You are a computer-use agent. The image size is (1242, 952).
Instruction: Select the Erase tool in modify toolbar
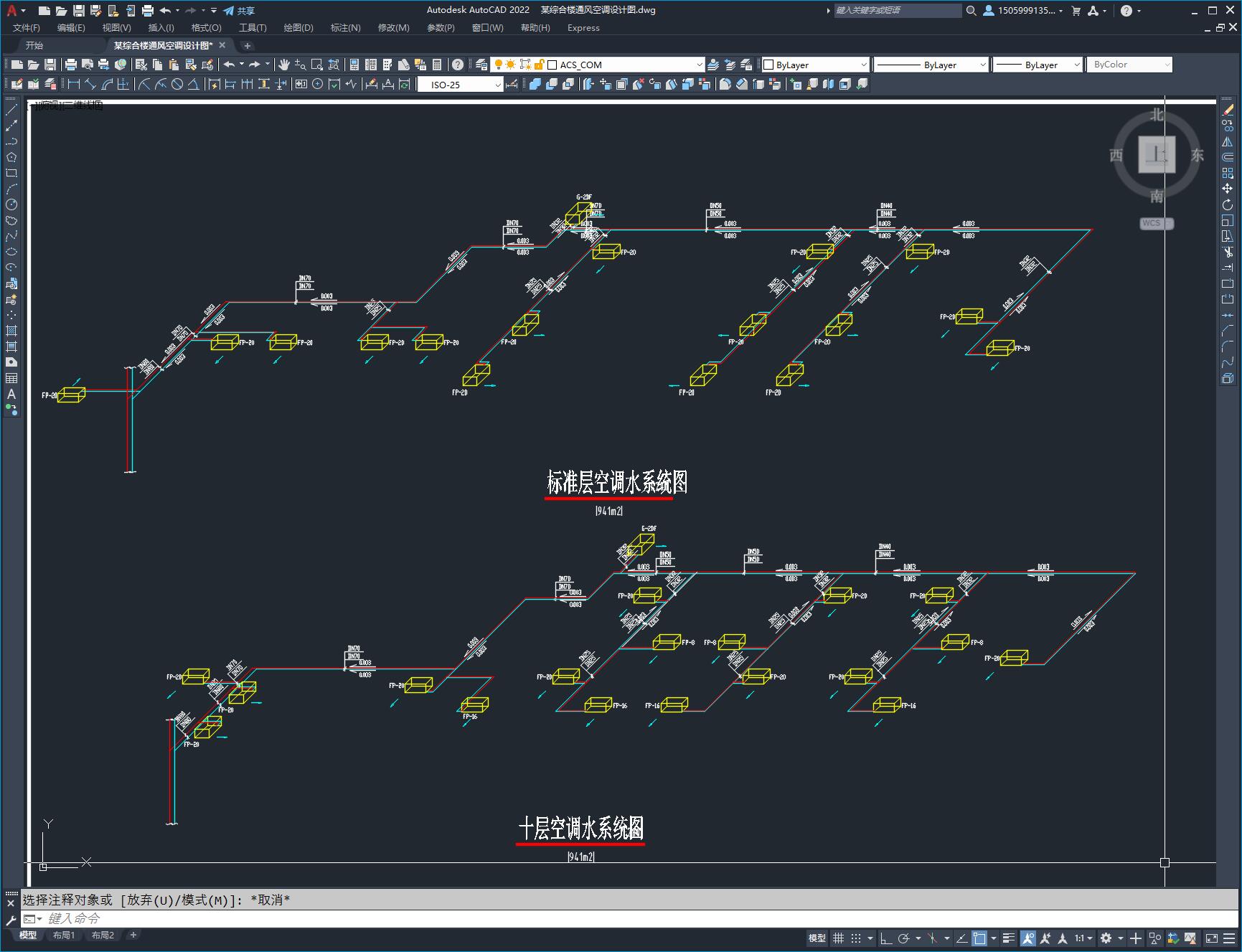click(1228, 110)
